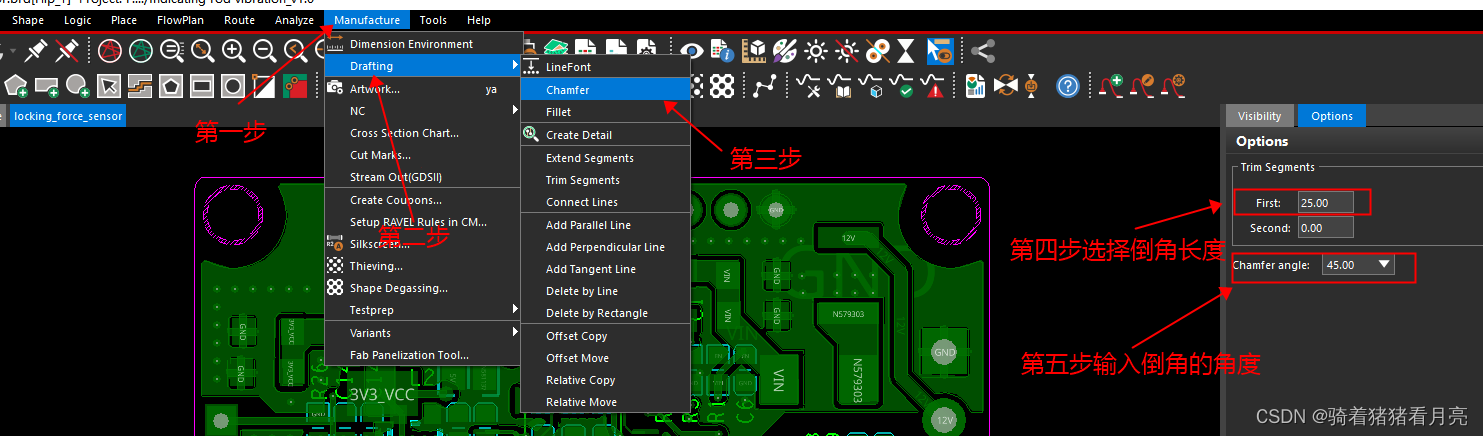The image size is (1483, 436).
Task: Click the blue cursor toggle toolbar icon
Action: click(939, 49)
